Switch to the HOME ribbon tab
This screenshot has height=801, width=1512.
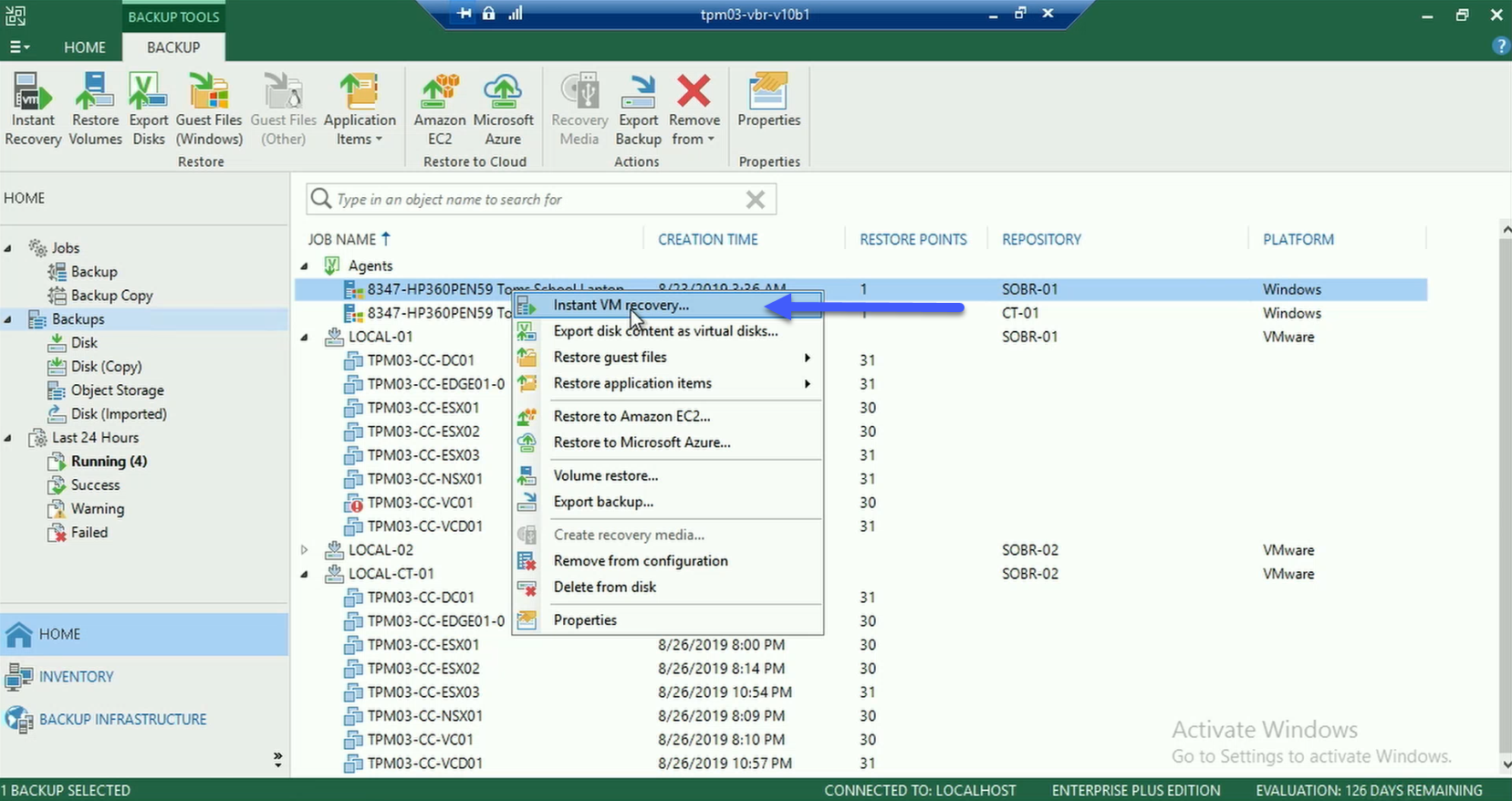85,47
